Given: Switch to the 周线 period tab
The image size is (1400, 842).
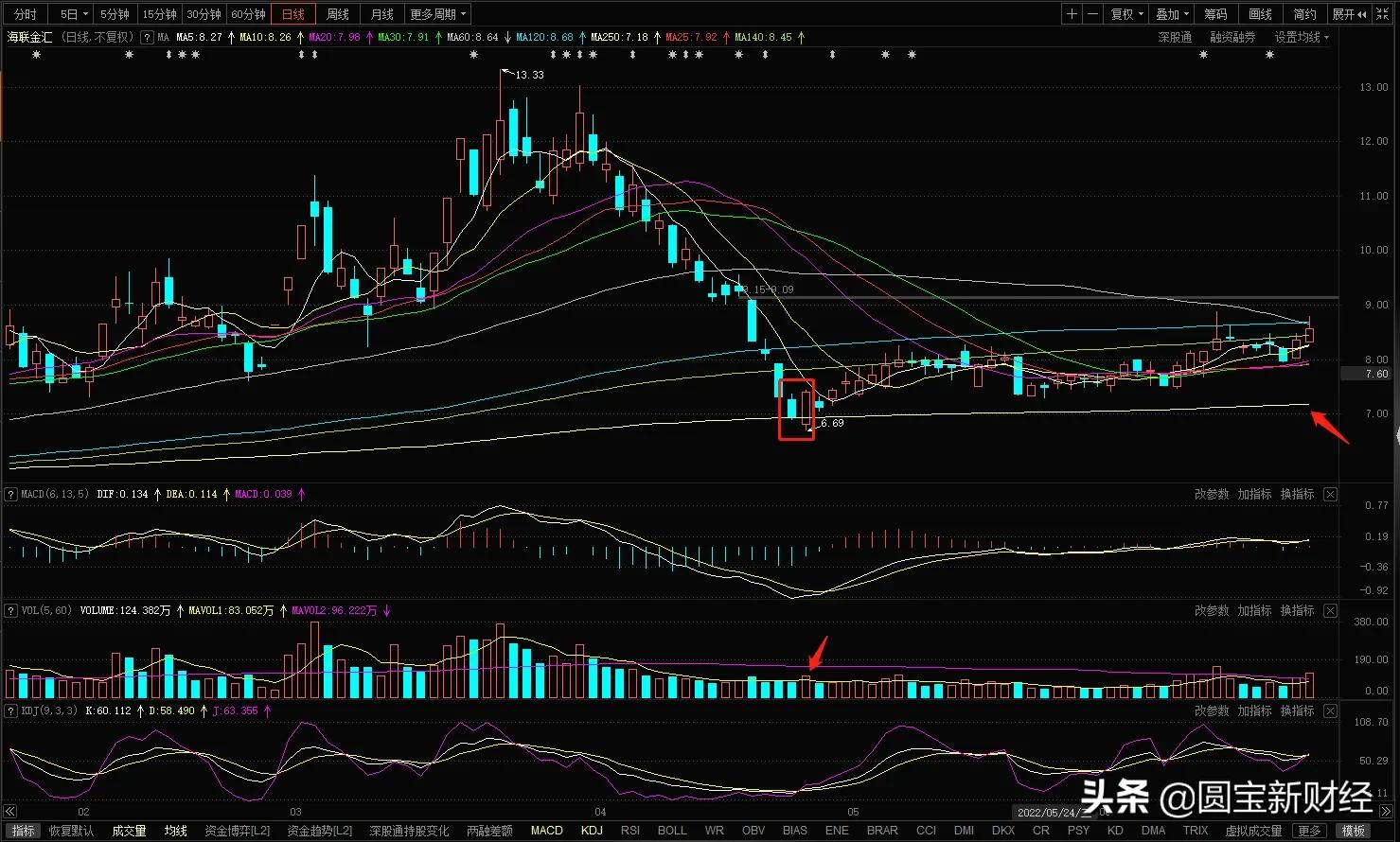Looking at the screenshot, I should point(338,14).
